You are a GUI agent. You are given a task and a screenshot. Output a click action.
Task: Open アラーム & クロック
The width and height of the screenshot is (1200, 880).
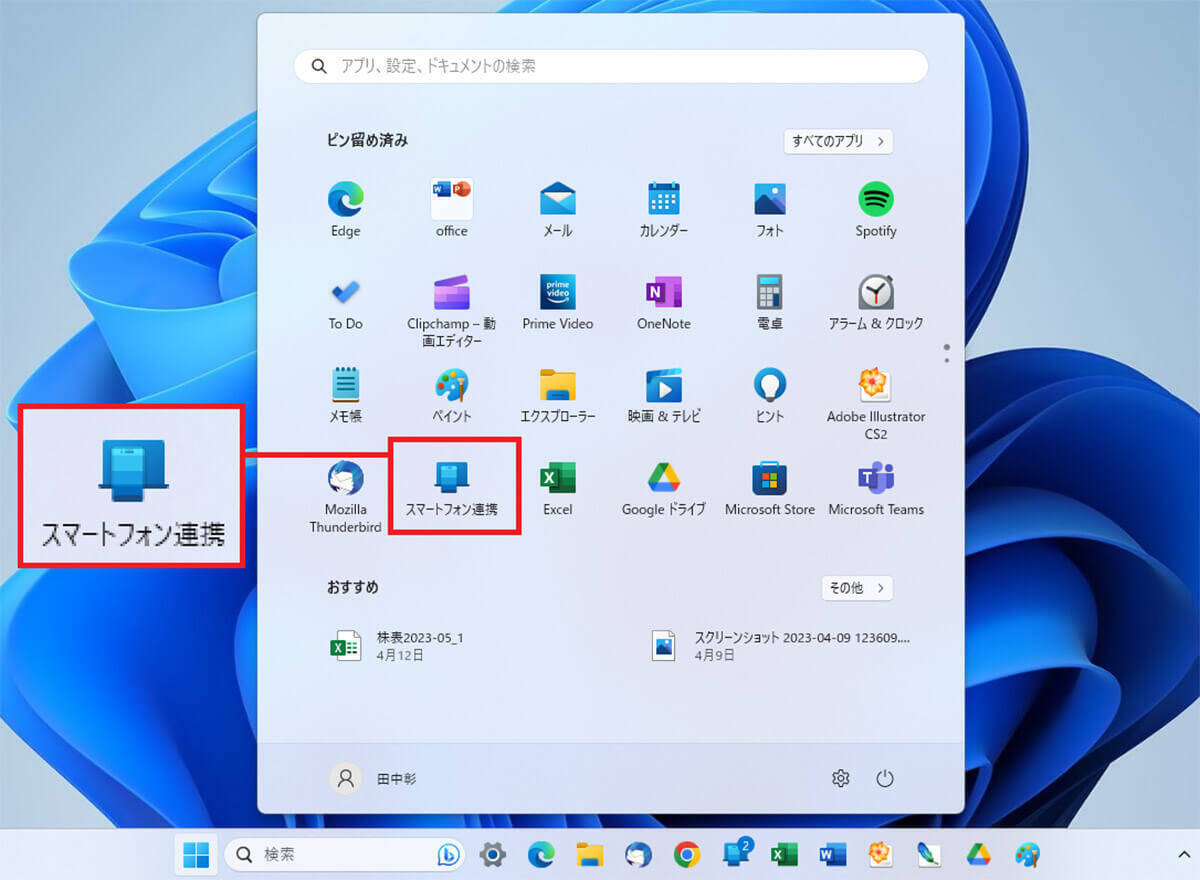click(x=876, y=302)
